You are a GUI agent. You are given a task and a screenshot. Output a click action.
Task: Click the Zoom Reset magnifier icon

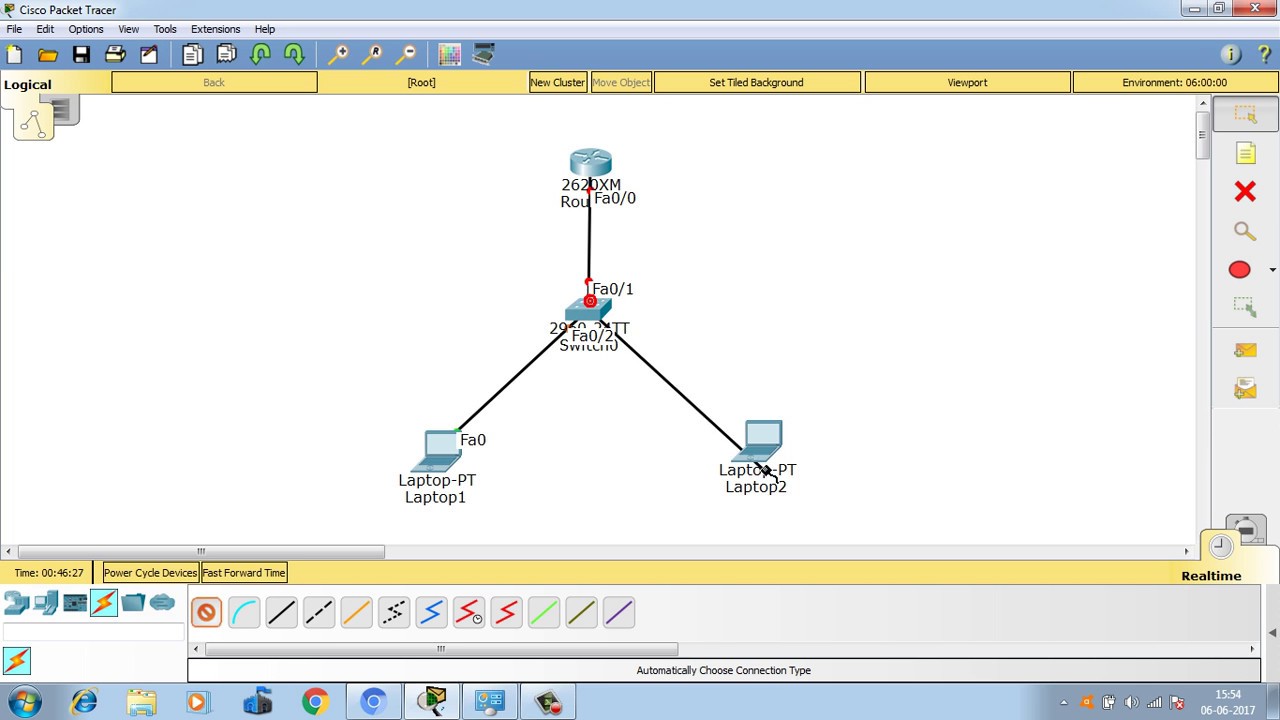coord(372,55)
